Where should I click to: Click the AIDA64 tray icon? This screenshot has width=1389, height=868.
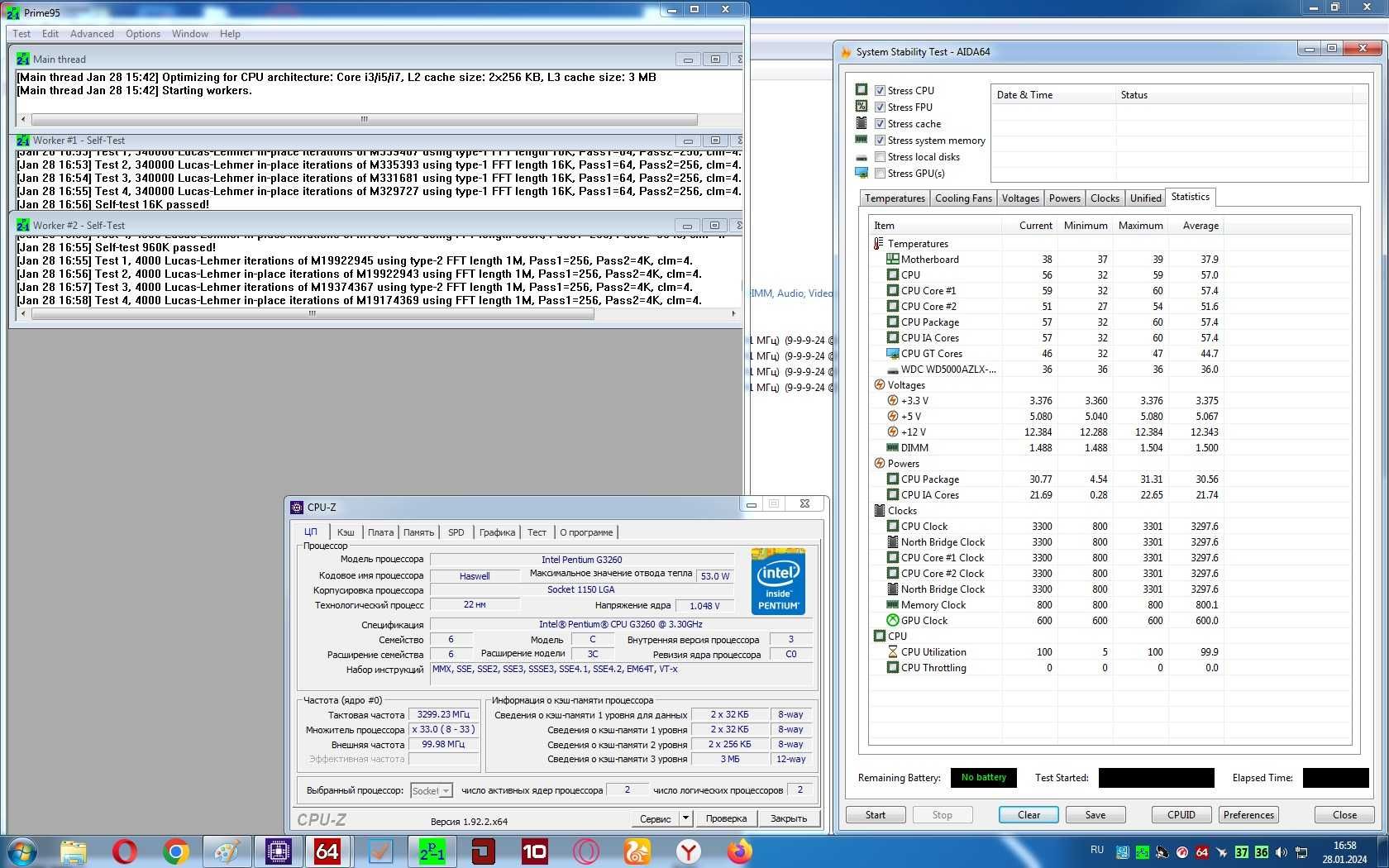[1201, 852]
